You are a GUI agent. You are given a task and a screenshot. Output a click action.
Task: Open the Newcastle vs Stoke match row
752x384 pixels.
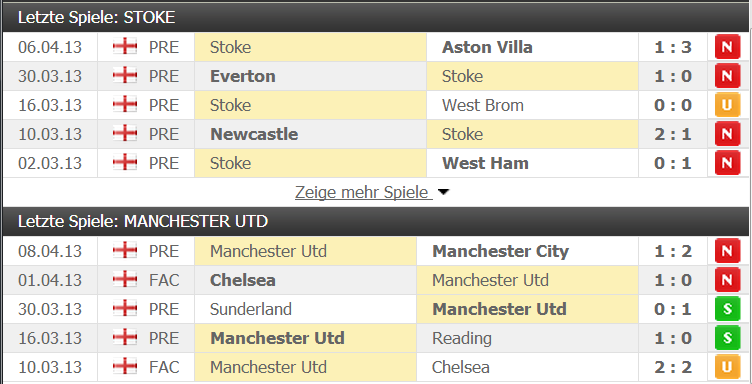click(376, 134)
